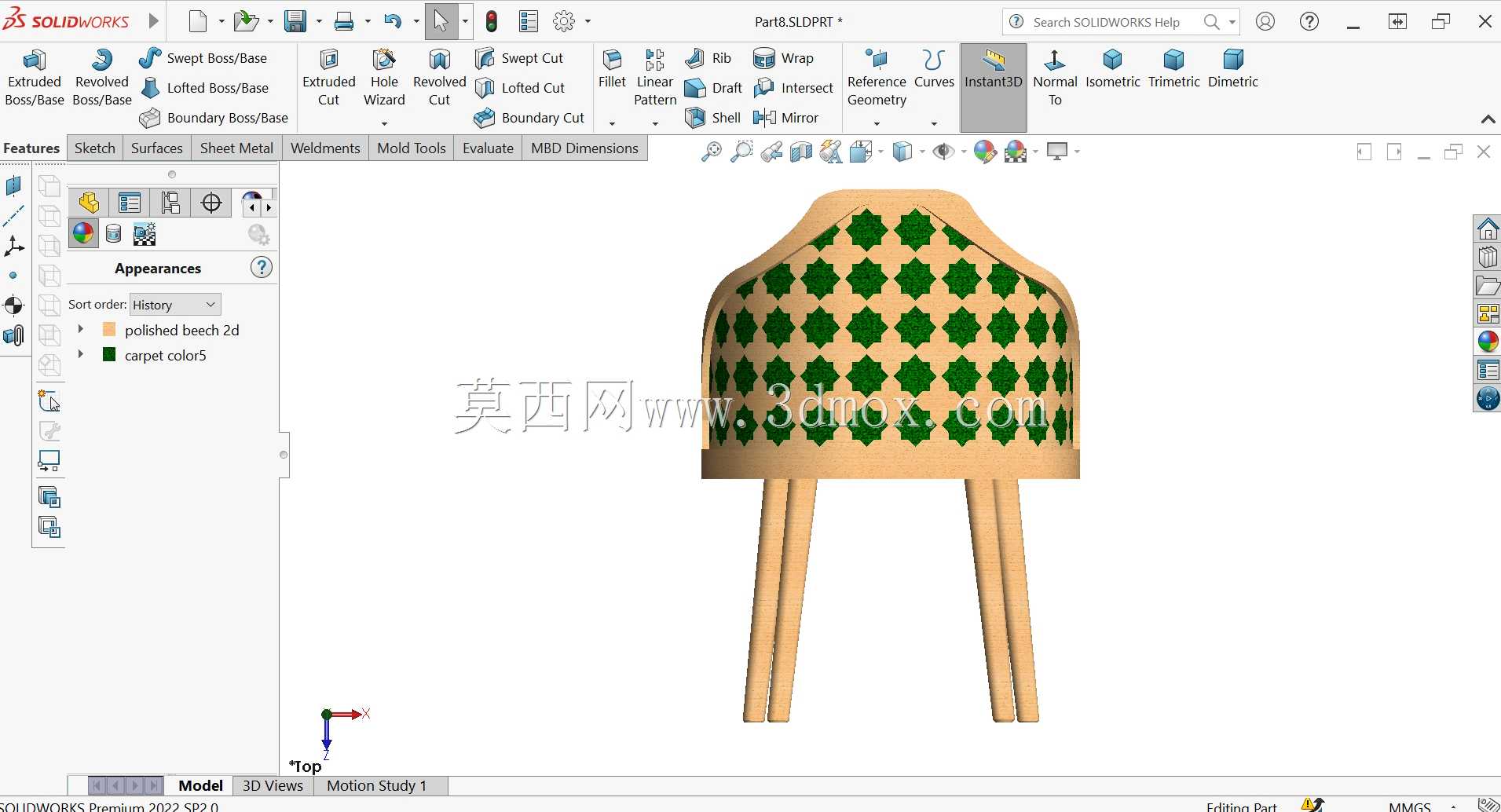Show the Decals view in DisplayManager
The image size is (1501, 812).
[x=113, y=233]
